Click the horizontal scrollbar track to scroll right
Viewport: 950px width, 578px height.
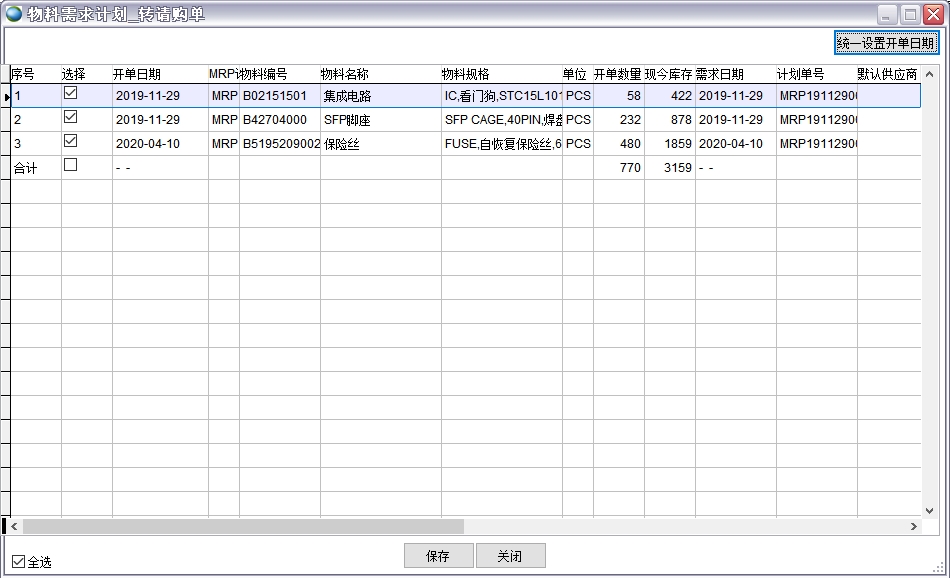650,525
